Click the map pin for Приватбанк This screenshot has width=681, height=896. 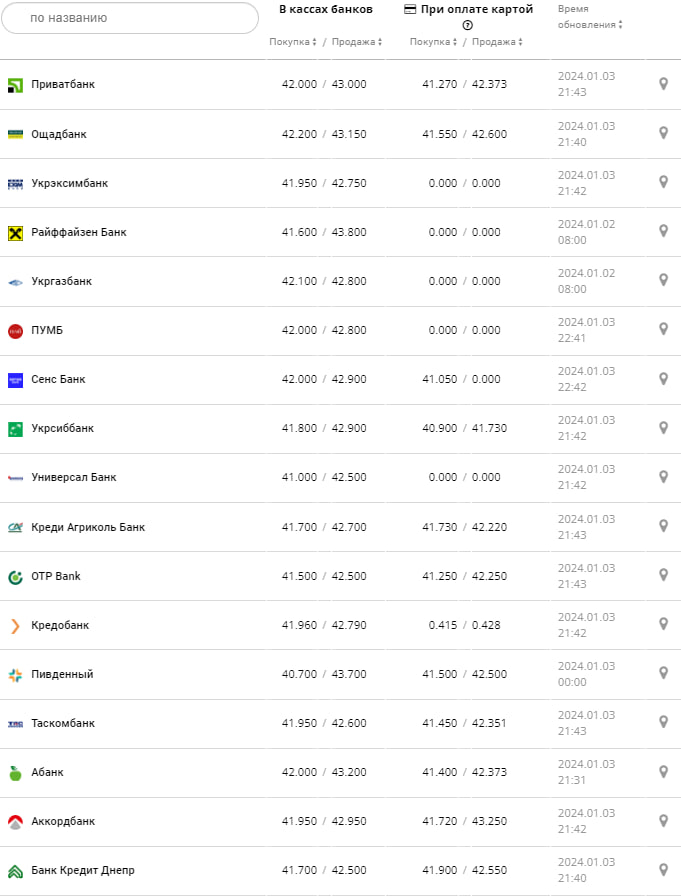click(663, 84)
